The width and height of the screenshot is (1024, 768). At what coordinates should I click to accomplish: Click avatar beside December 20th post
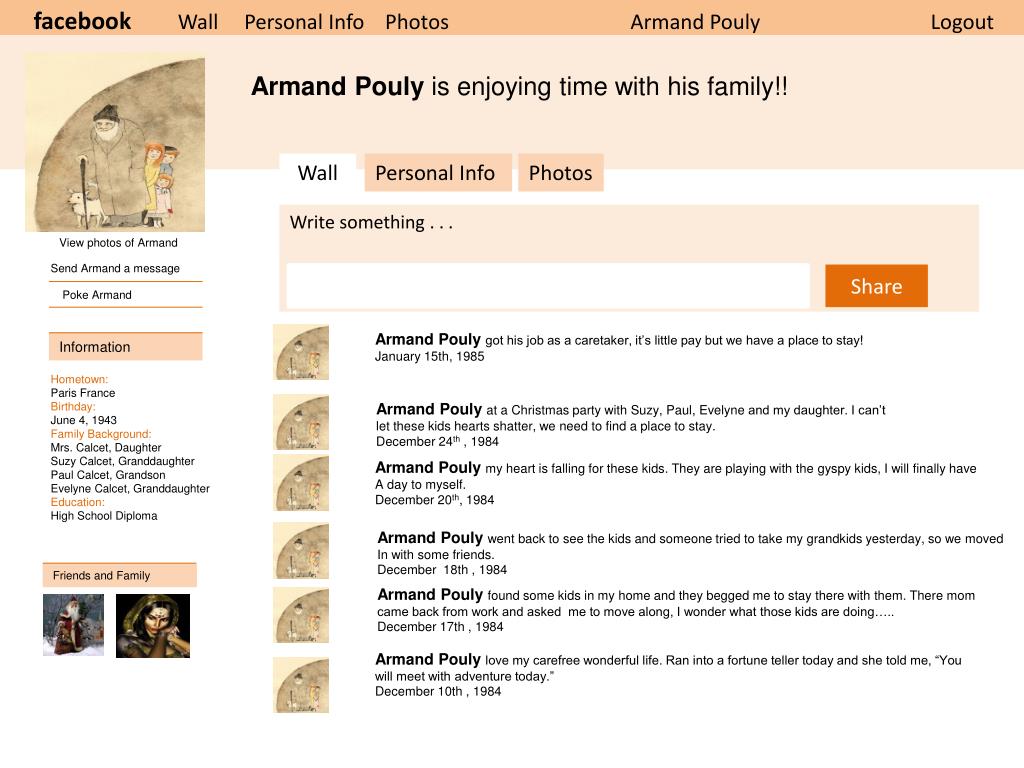click(301, 482)
